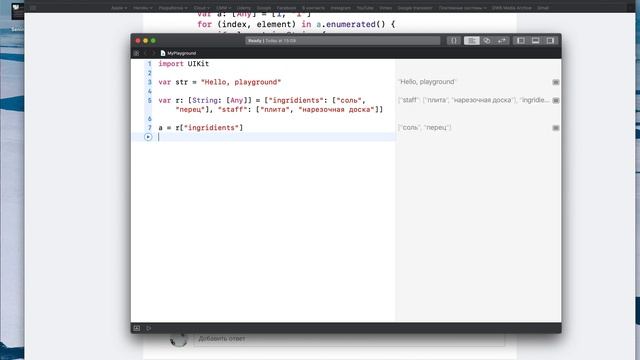
Task: Toggle the Inspectors panel
Action: click(550, 40)
